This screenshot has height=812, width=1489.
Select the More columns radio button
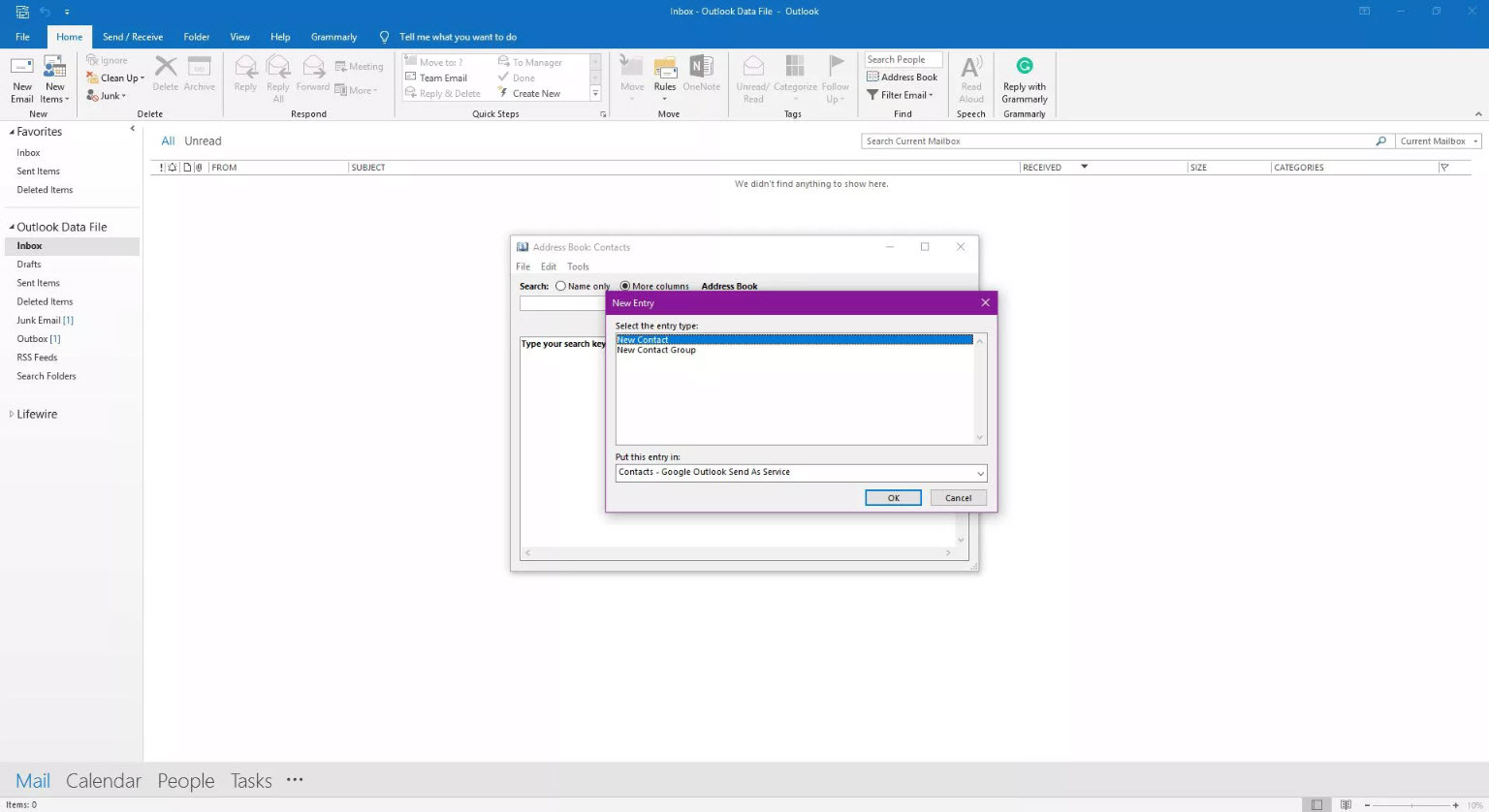coord(624,286)
